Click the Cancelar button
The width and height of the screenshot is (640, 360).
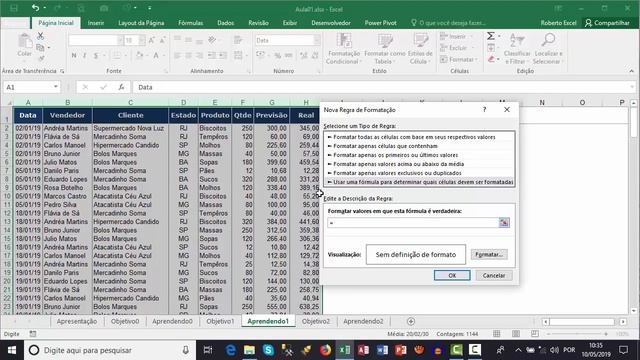point(494,276)
